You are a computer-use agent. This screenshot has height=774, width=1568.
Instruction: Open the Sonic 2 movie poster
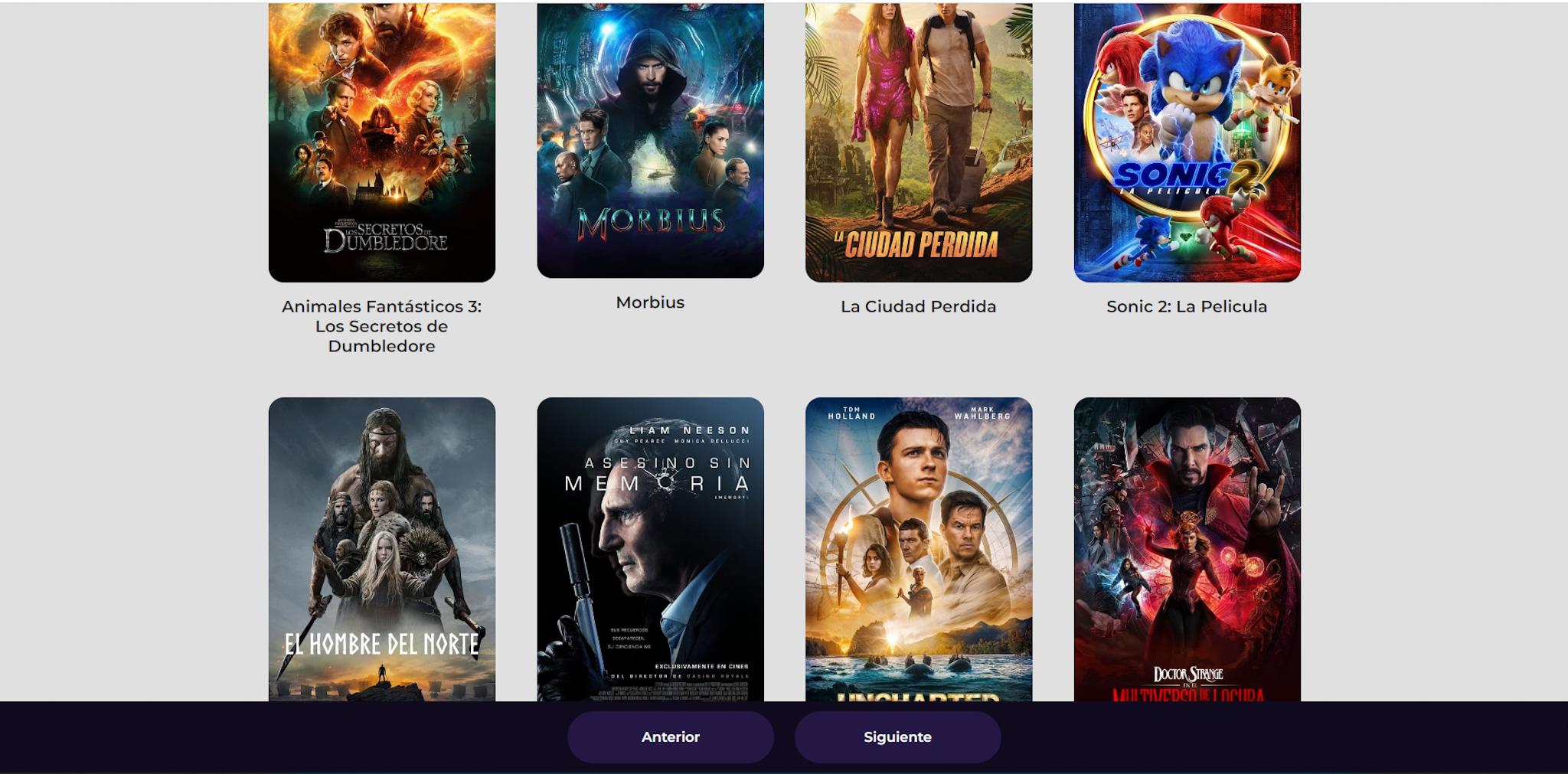pos(1187,142)
